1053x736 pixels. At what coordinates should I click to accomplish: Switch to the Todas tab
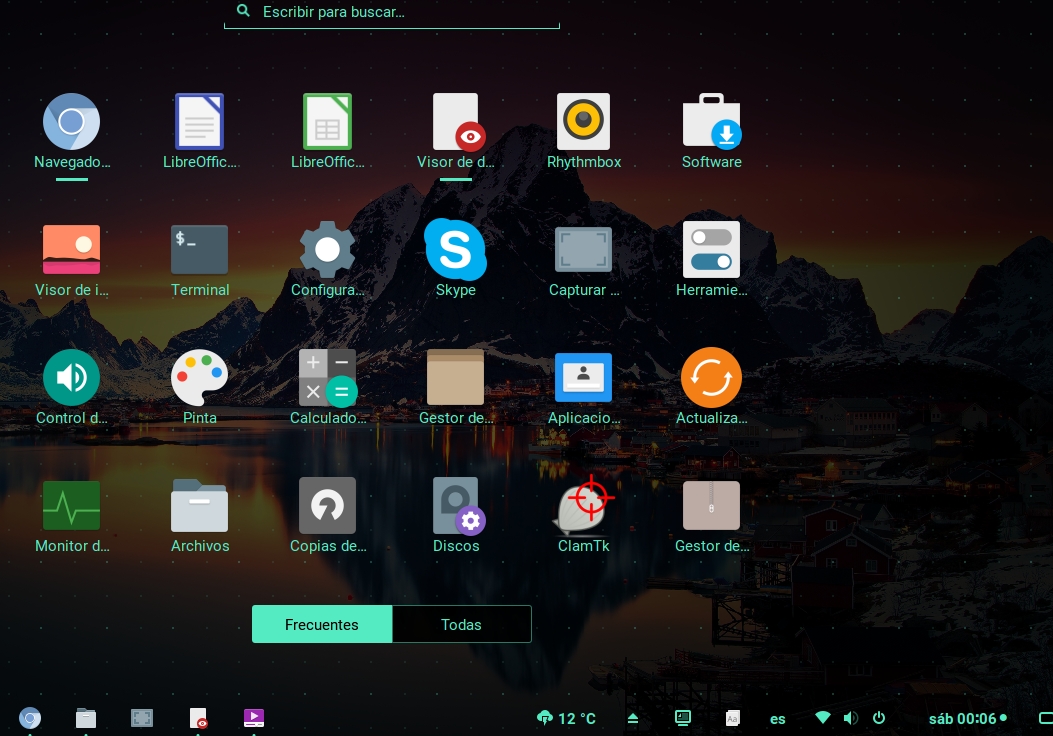[461, 624]
